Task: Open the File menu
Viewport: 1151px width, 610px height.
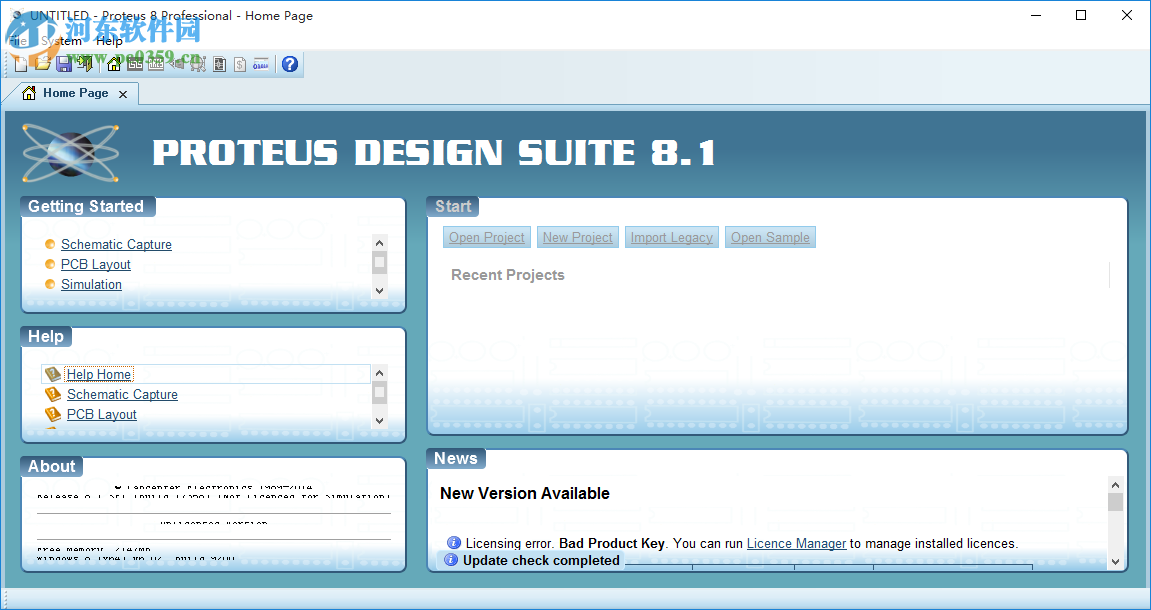Action: 17,41
